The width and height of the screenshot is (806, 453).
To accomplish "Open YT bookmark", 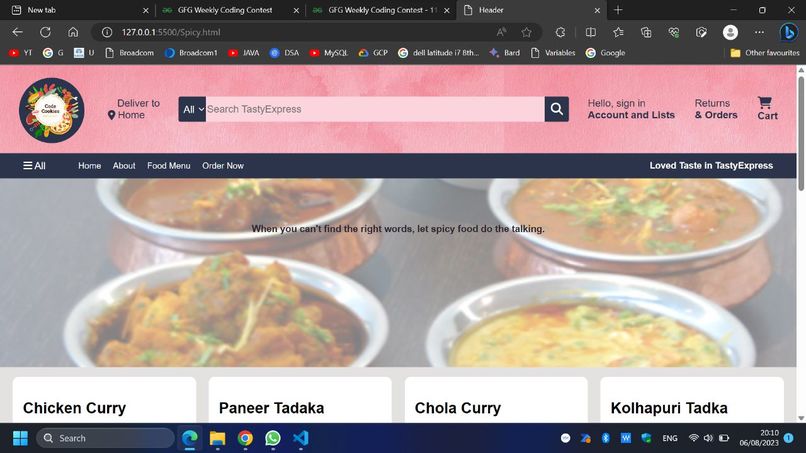I will [x=21, y=52].
